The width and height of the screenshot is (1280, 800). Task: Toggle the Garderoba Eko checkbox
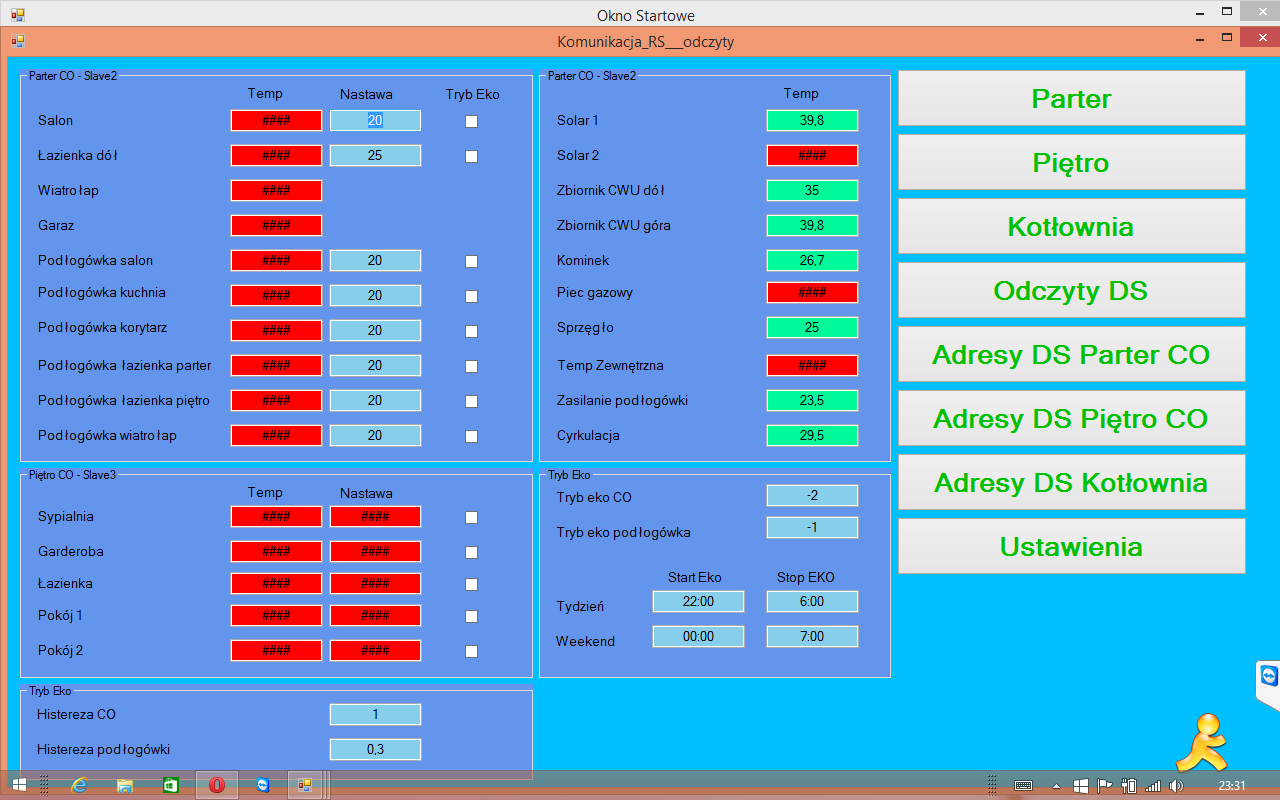[x=472, y=552]
